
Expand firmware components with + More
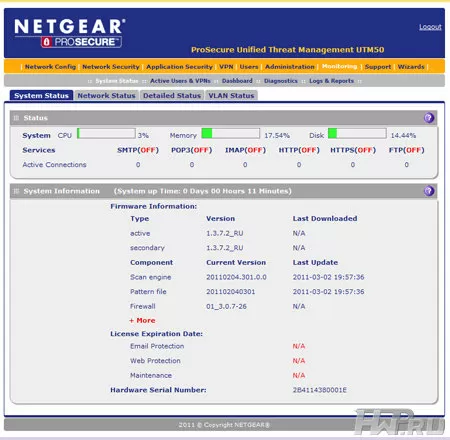(142, 320)
